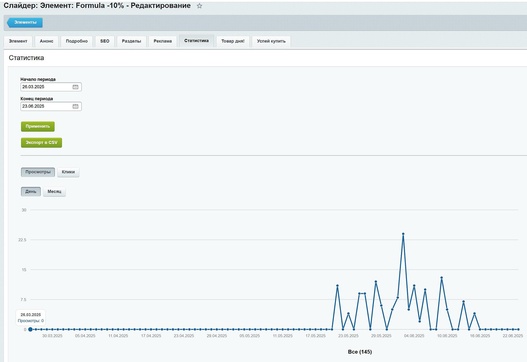Add page to favorites with star icon
Viewport: 527px width, 362px height.
pyautogui.click(x=199, y=6)
